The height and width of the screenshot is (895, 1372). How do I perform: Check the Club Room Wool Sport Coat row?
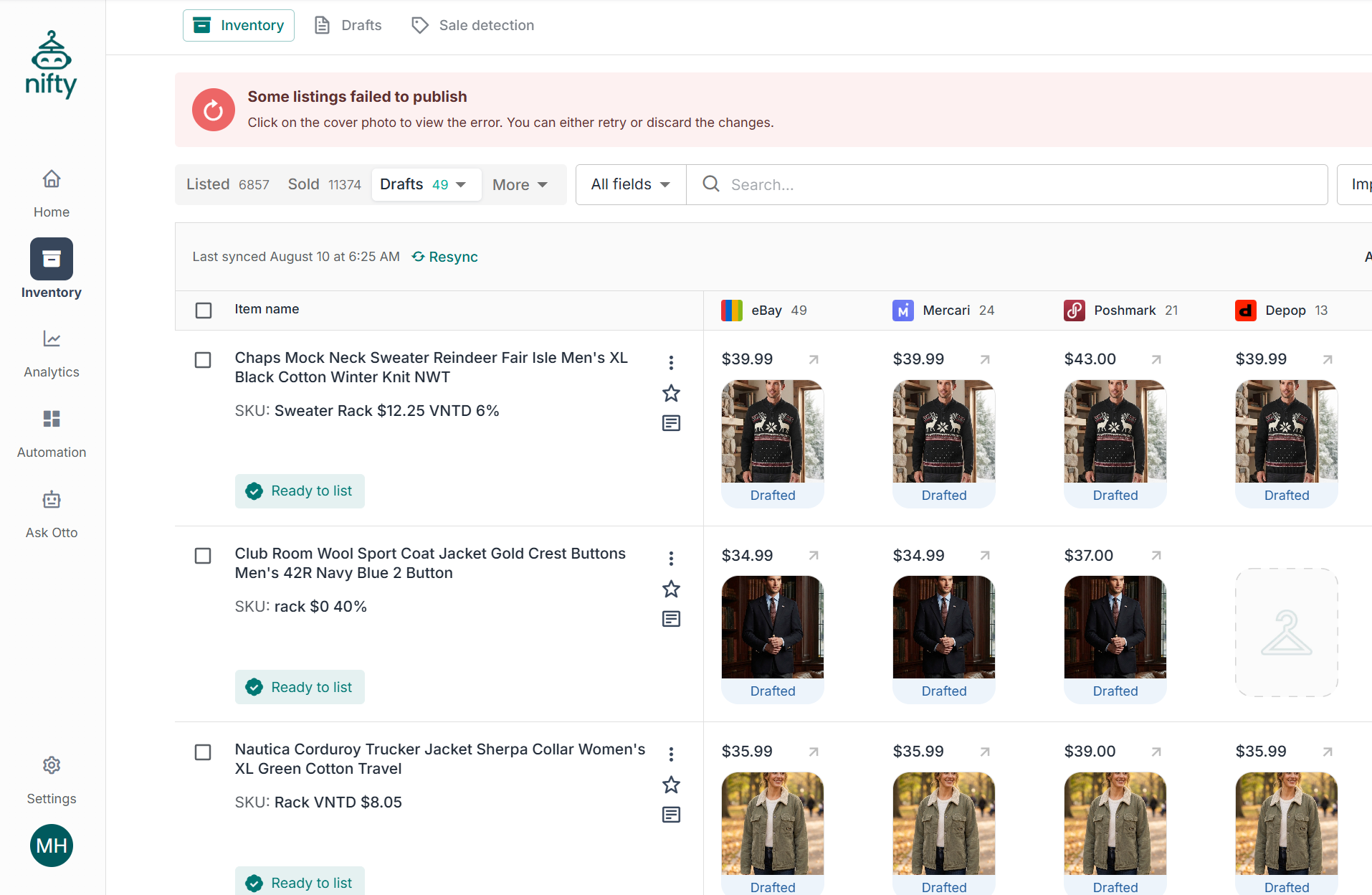(x=203, y=556)
